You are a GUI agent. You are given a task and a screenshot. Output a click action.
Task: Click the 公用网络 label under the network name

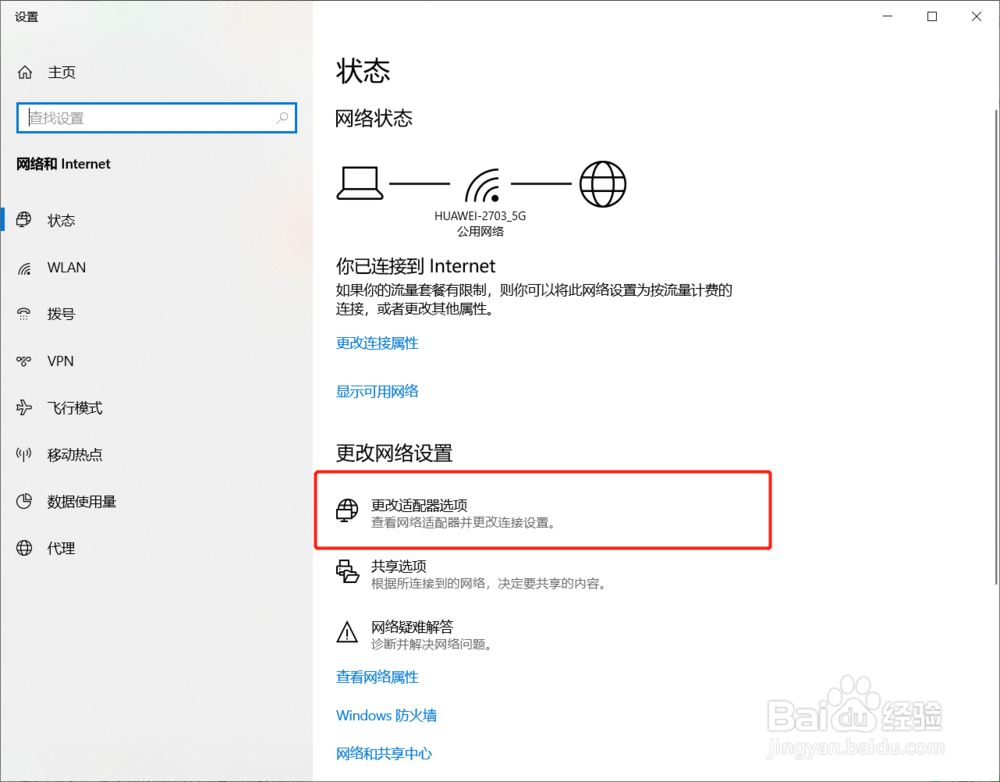pyautogui.click(x=480, y=231)
